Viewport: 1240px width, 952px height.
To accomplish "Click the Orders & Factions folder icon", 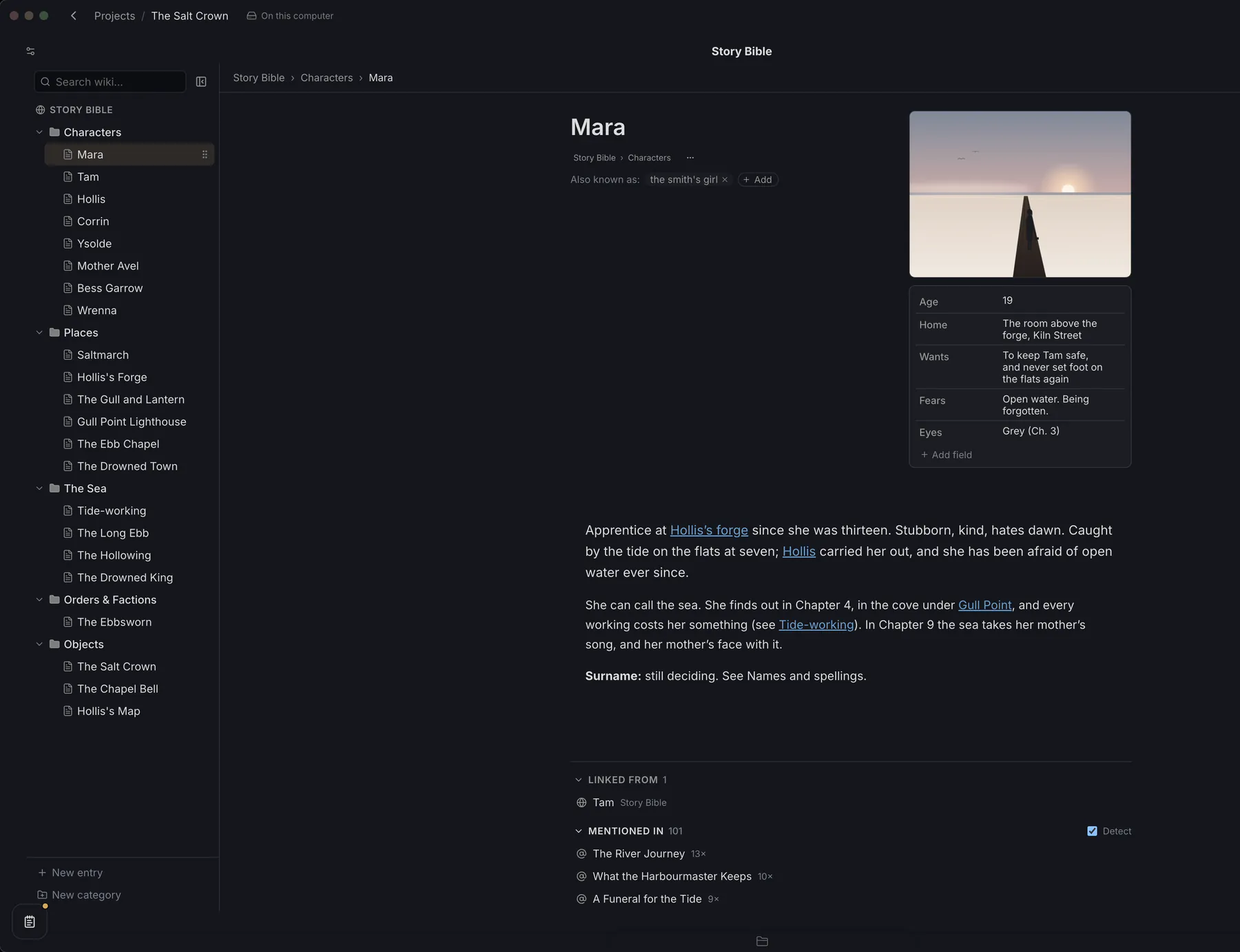I will tap(54, 600).
